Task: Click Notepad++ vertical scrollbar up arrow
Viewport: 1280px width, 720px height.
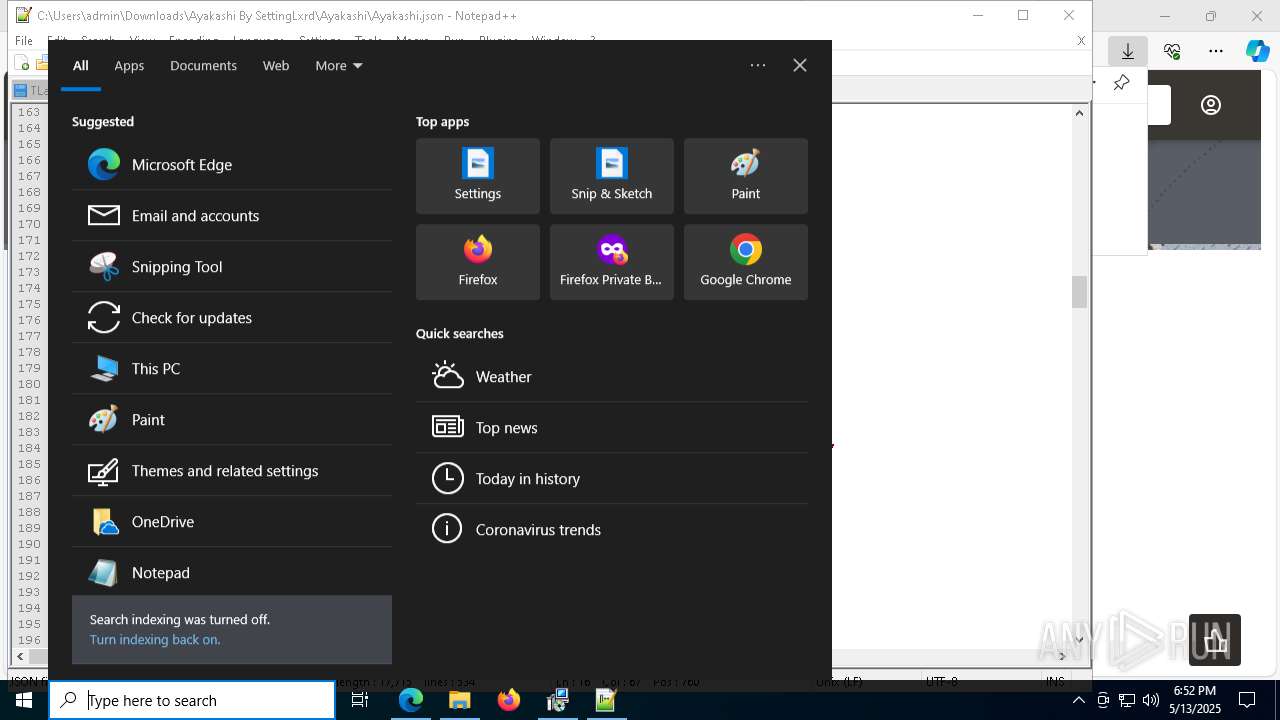Action: tap(1079, 113)
